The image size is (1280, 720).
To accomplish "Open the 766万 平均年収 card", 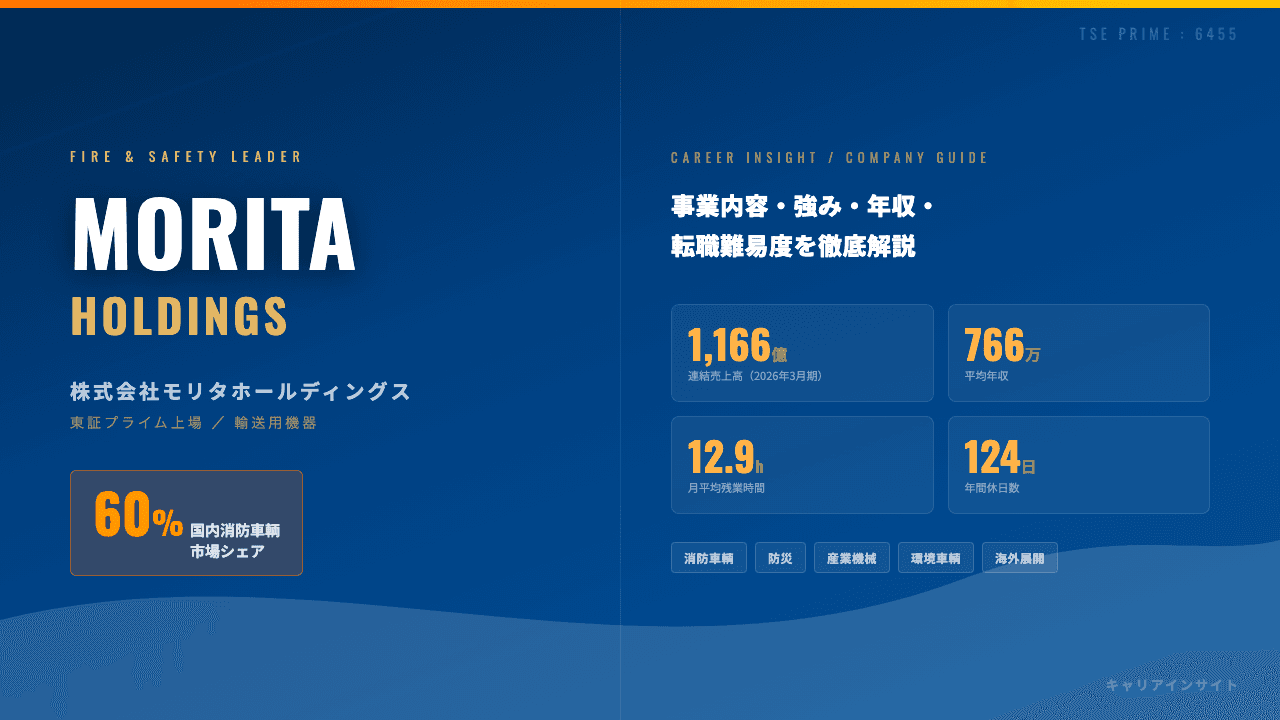I will [x=1079, y=353].
